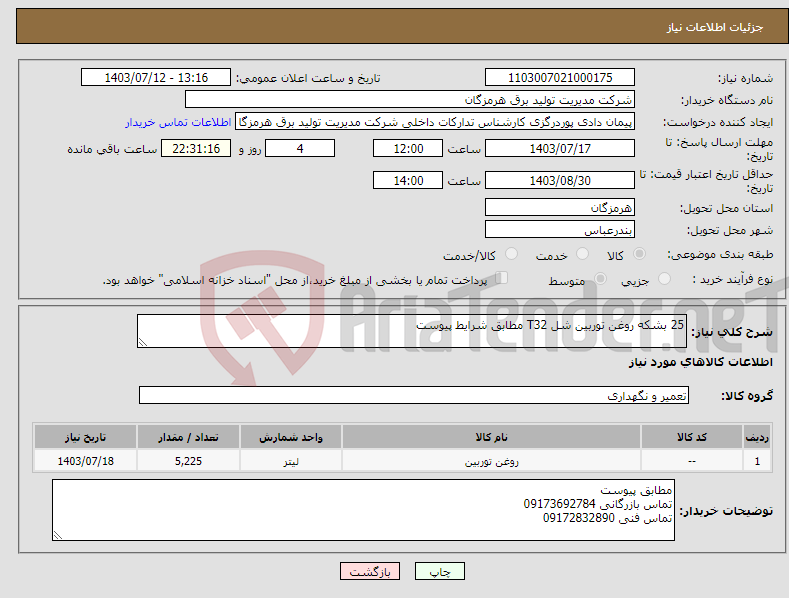Click the need date cell 1403/07/18
Screen dimensions: 789x598
click(86, 461)
